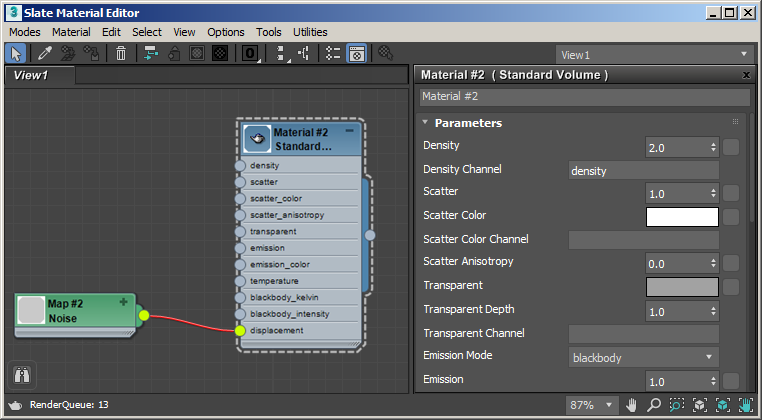
Task: Click Hide Unused Nodeslots icon
Action: tap(174, 53)
